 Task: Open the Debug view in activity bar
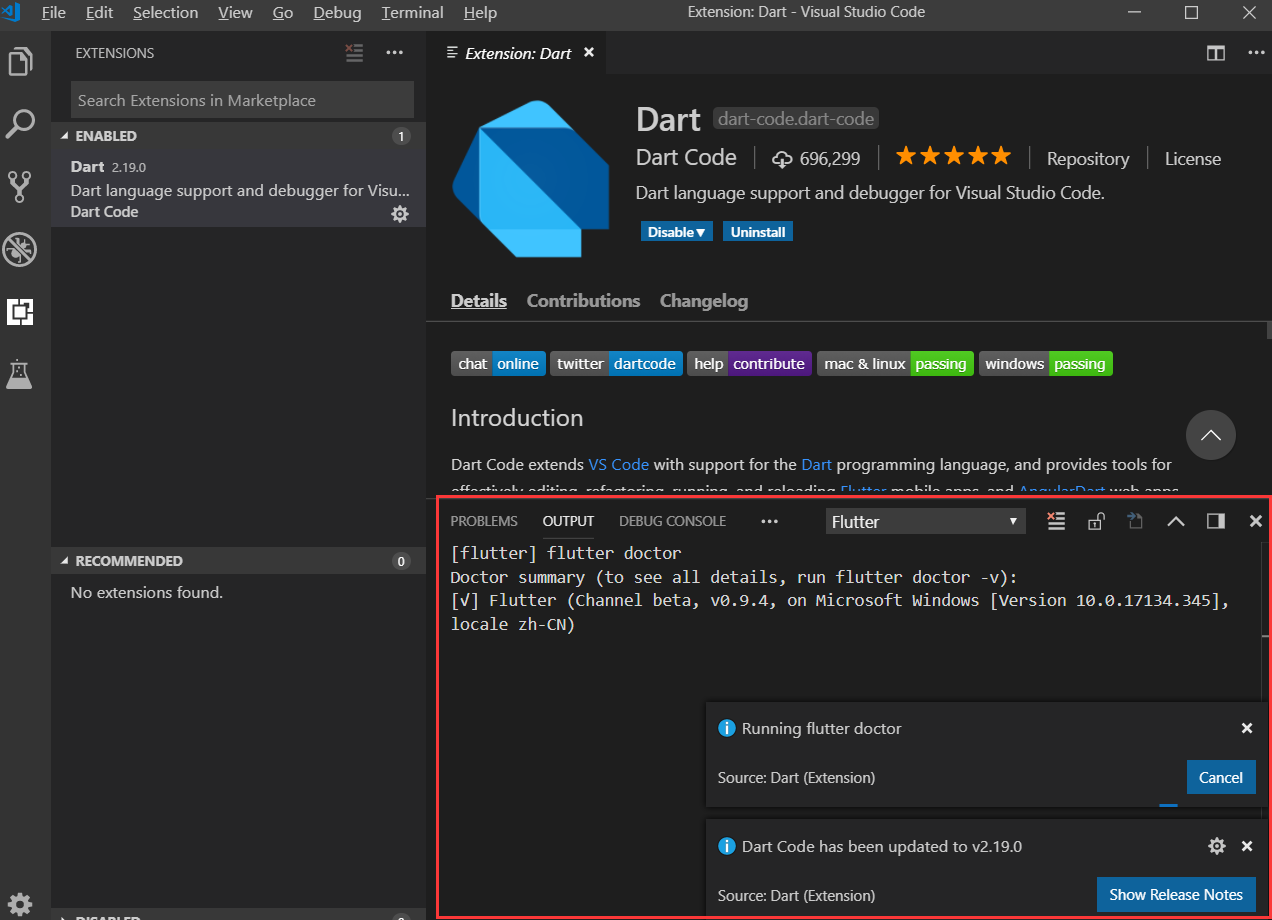tap(20, 249)
